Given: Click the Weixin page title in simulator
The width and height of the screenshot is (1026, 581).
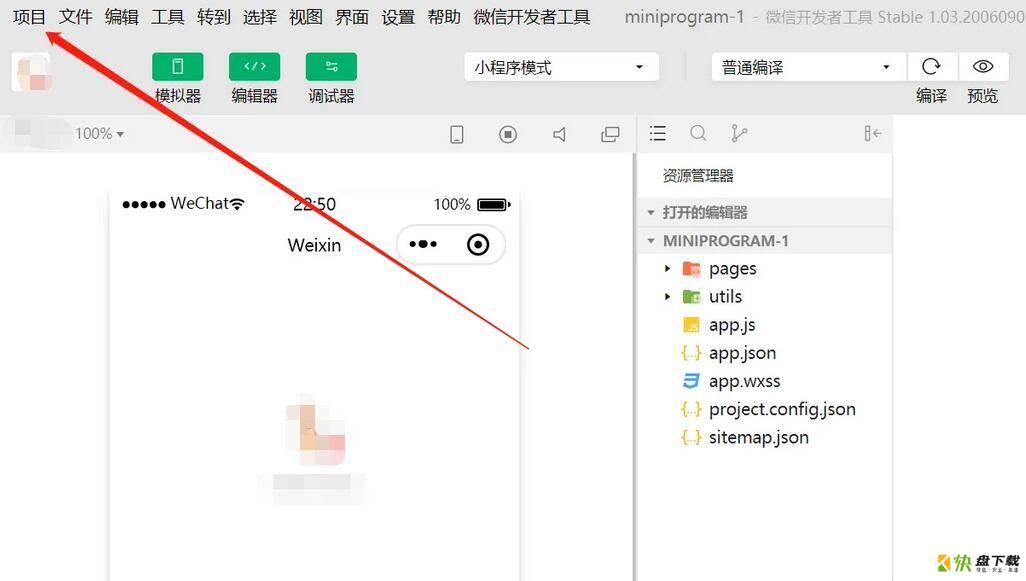Looking at the screenshot, I should pos(314,245).
